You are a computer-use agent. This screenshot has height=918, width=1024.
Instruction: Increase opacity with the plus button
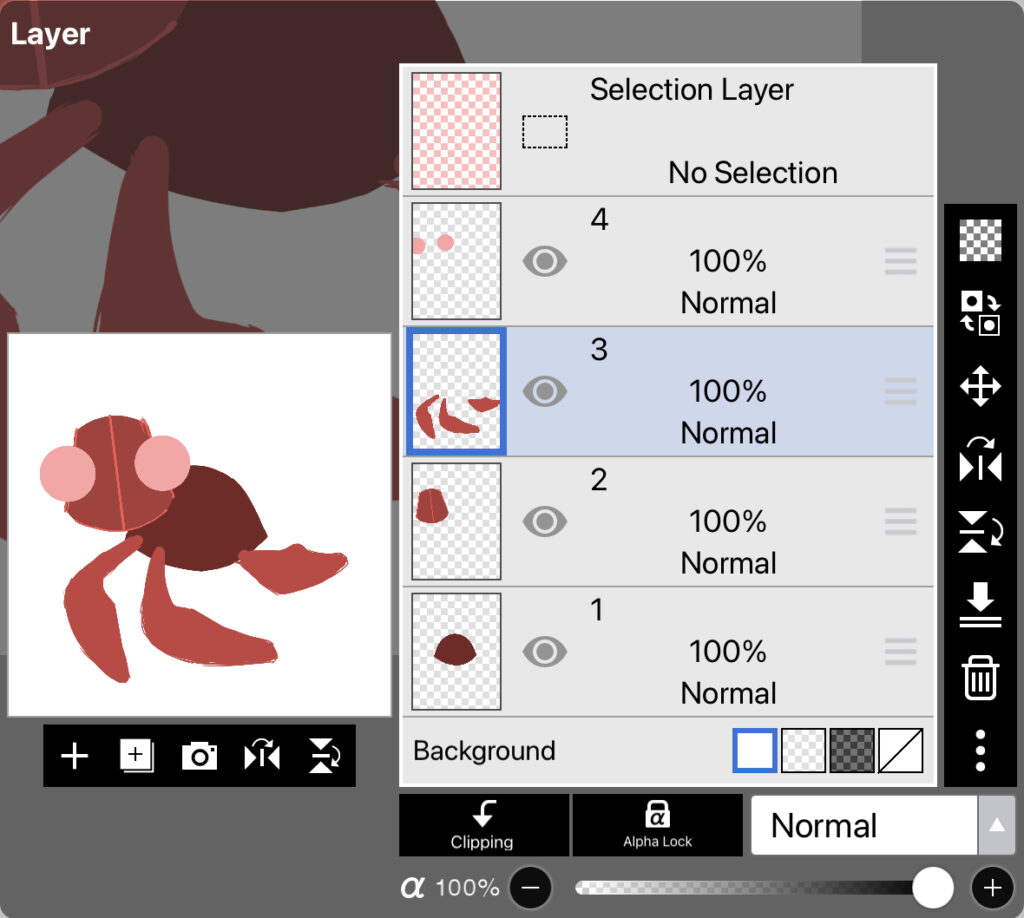992,887
